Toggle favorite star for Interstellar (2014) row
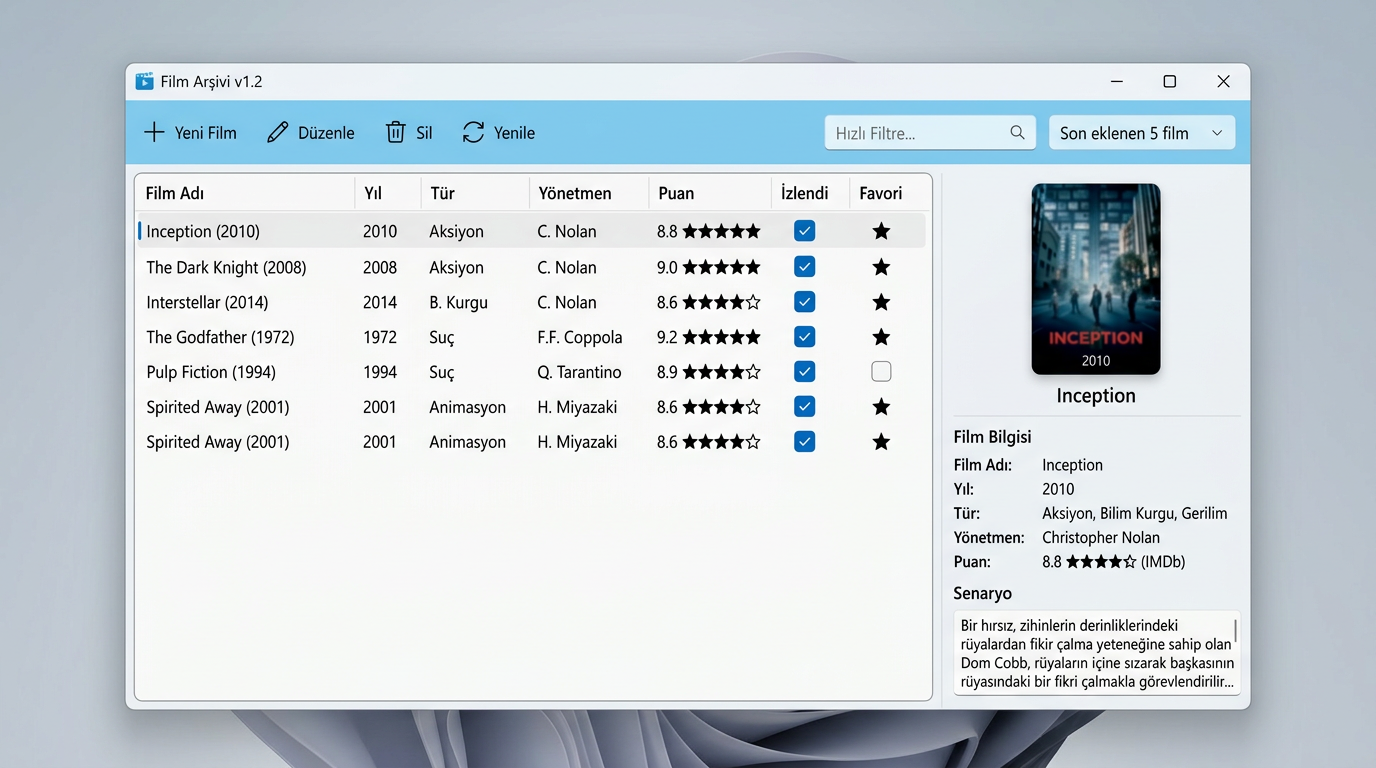1376x768 pixels. [x=881, y=302]
